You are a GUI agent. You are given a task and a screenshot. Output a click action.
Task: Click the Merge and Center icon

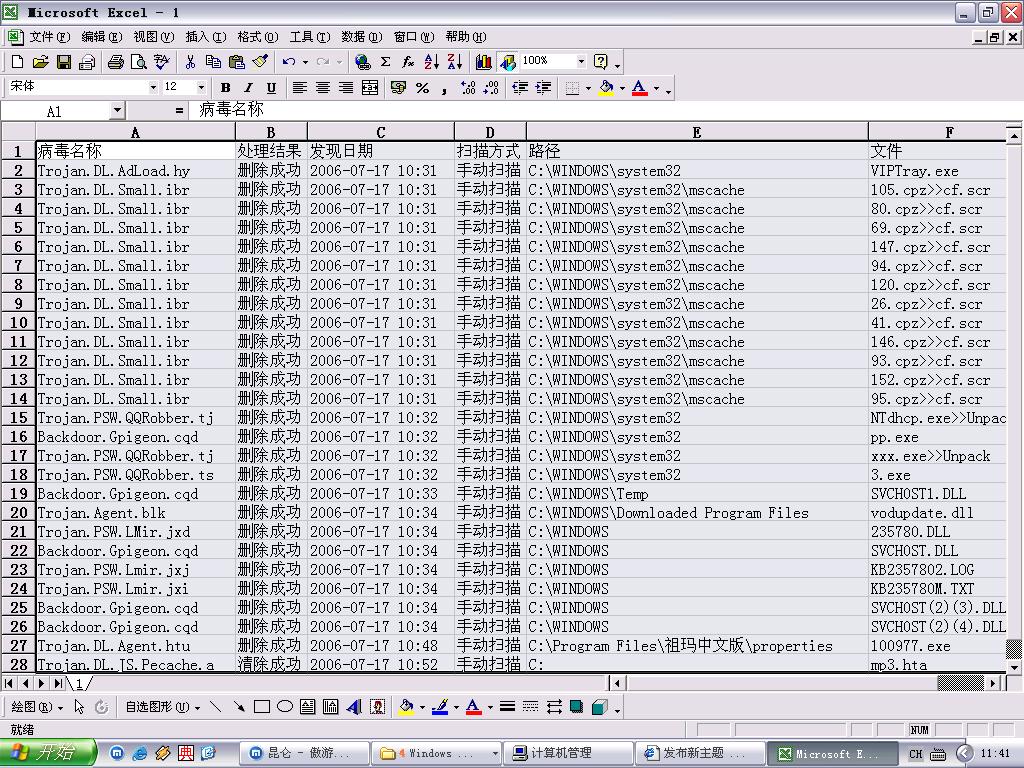click(370, 88)
